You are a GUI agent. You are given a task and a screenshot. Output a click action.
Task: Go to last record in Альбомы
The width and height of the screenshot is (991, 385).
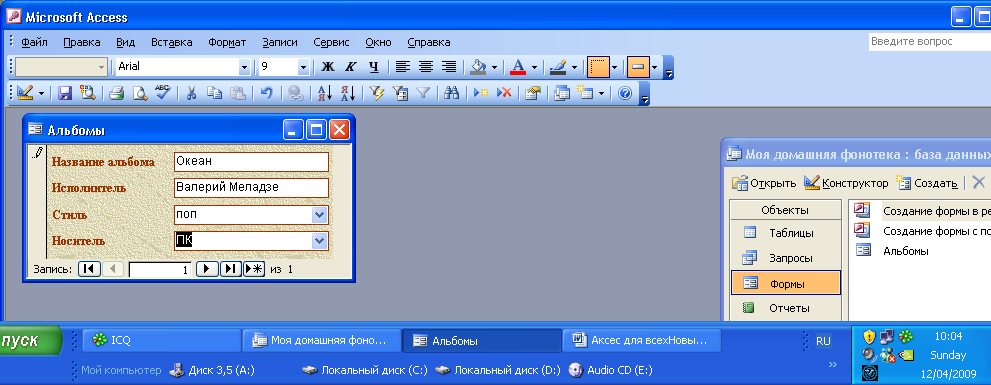pos(230,269)
